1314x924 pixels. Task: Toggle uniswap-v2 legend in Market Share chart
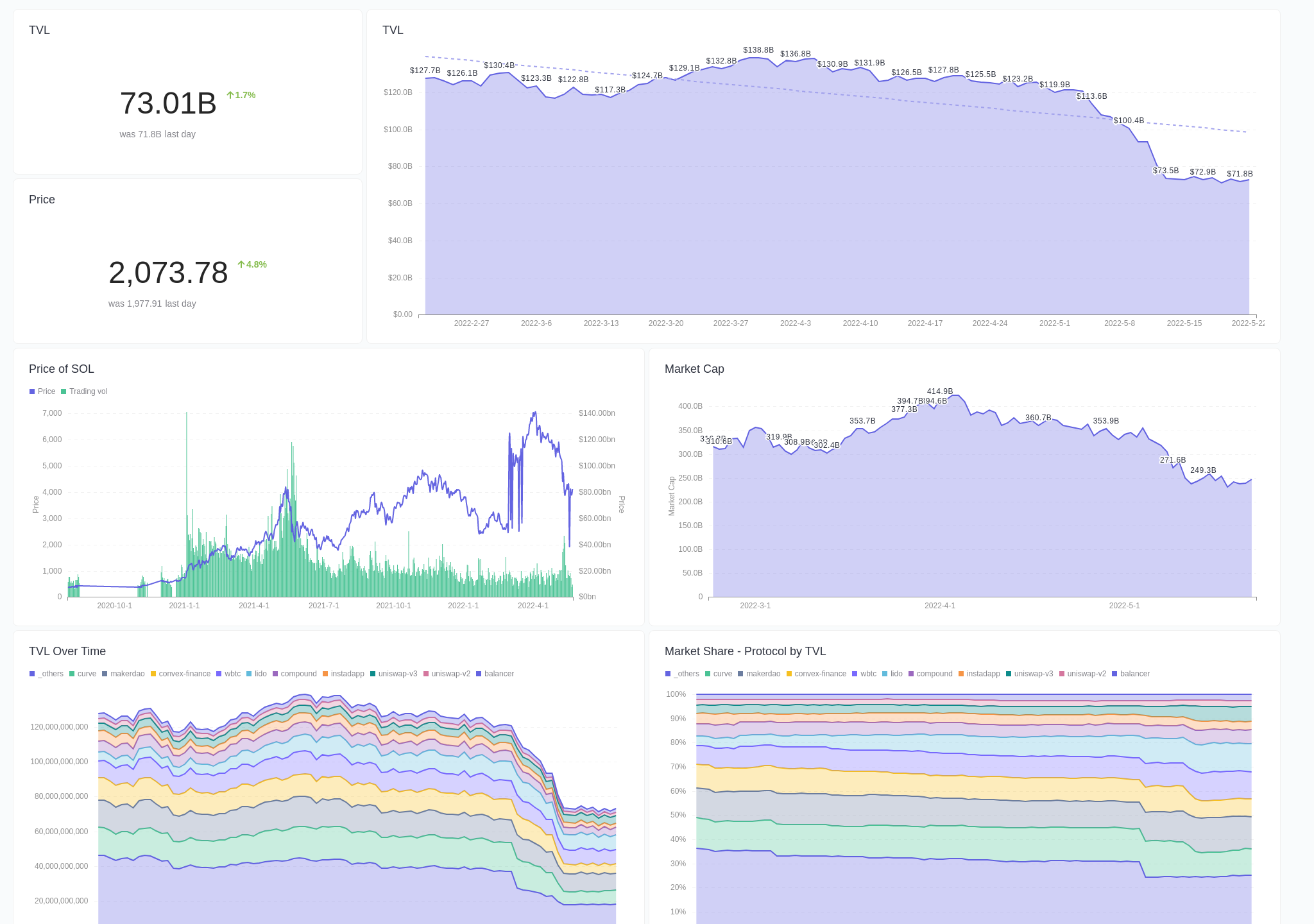1082,674
